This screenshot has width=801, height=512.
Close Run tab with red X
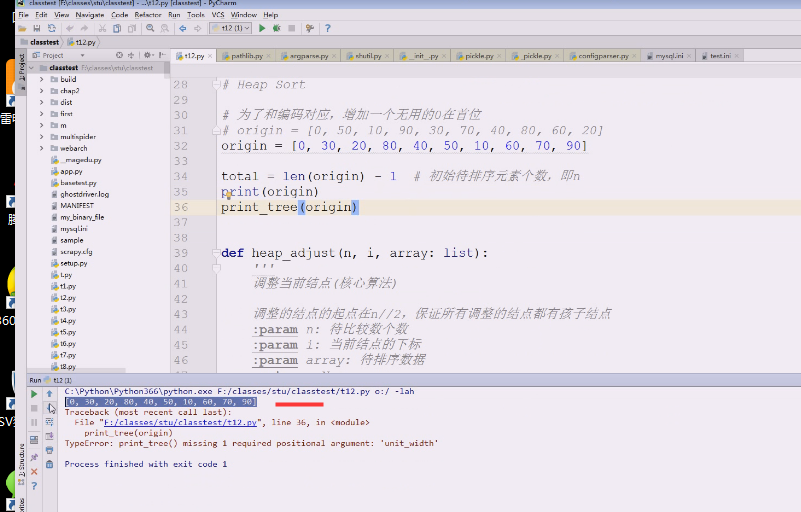(34, 472)
